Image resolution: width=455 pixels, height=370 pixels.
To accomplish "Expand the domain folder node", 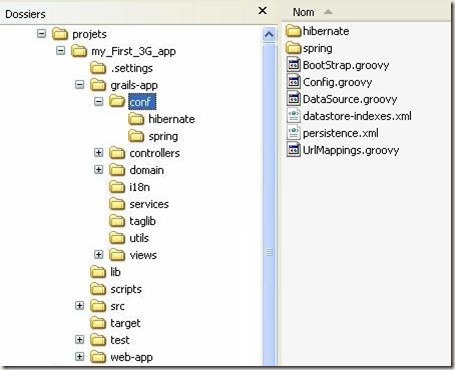I will click(99, 170).
